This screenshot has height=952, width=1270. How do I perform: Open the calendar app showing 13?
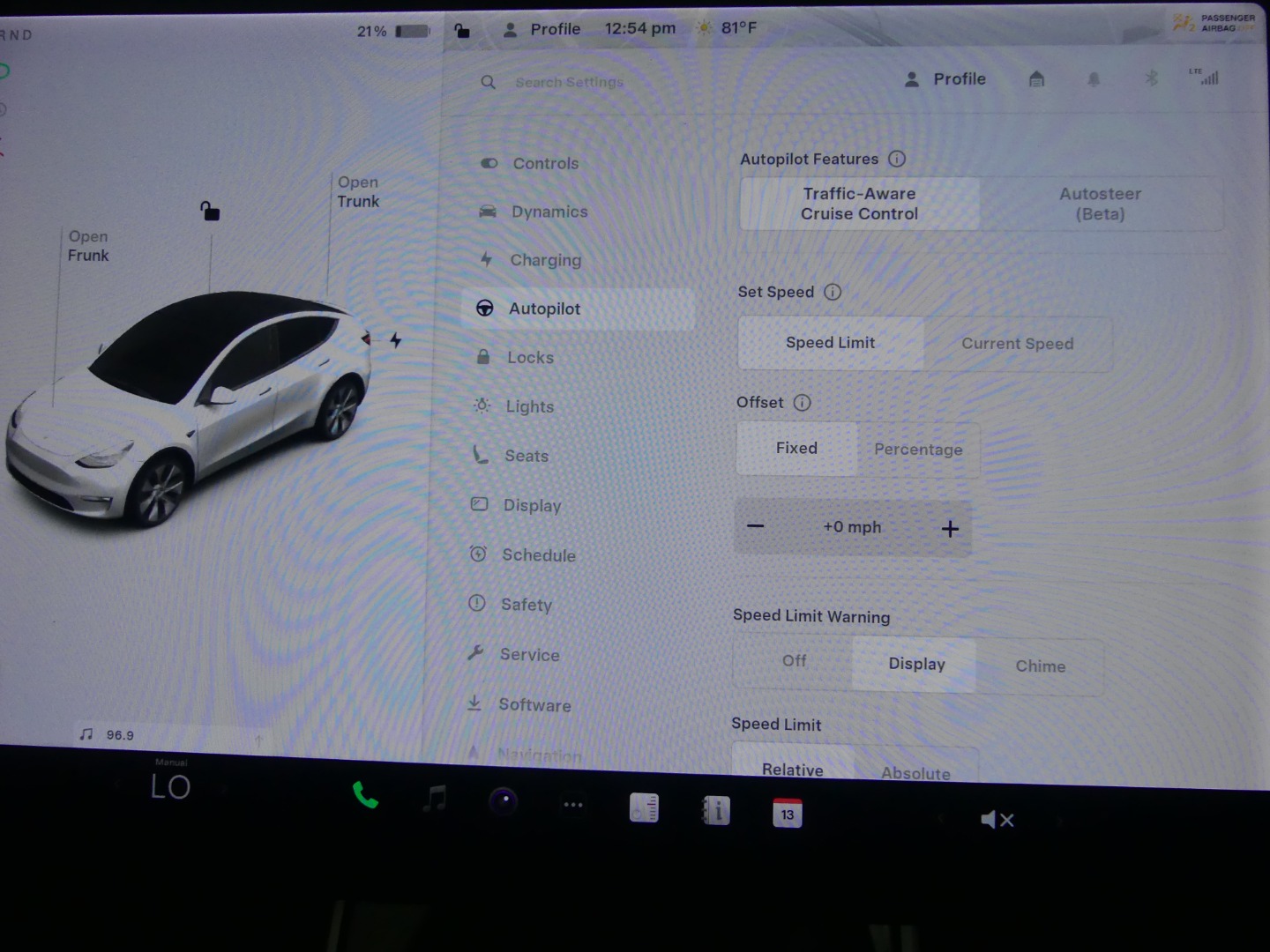click(x=787, y=813)
